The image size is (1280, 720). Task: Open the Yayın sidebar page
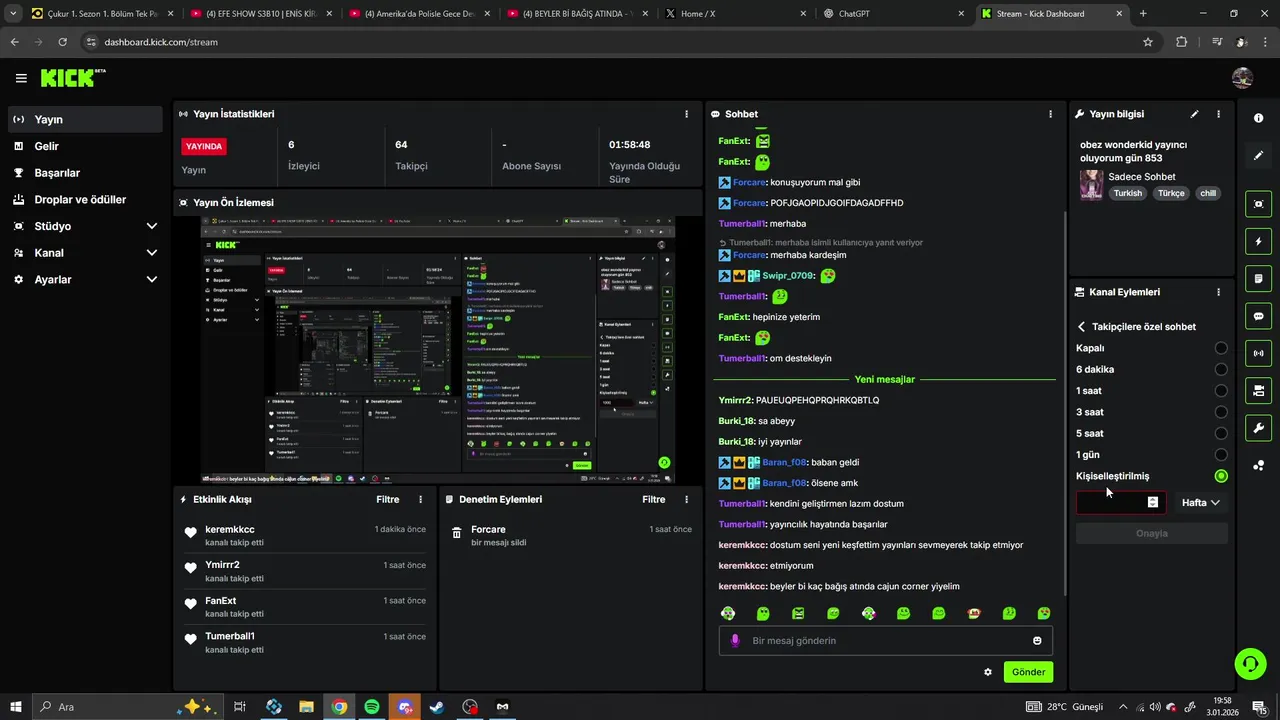(85, 119)
